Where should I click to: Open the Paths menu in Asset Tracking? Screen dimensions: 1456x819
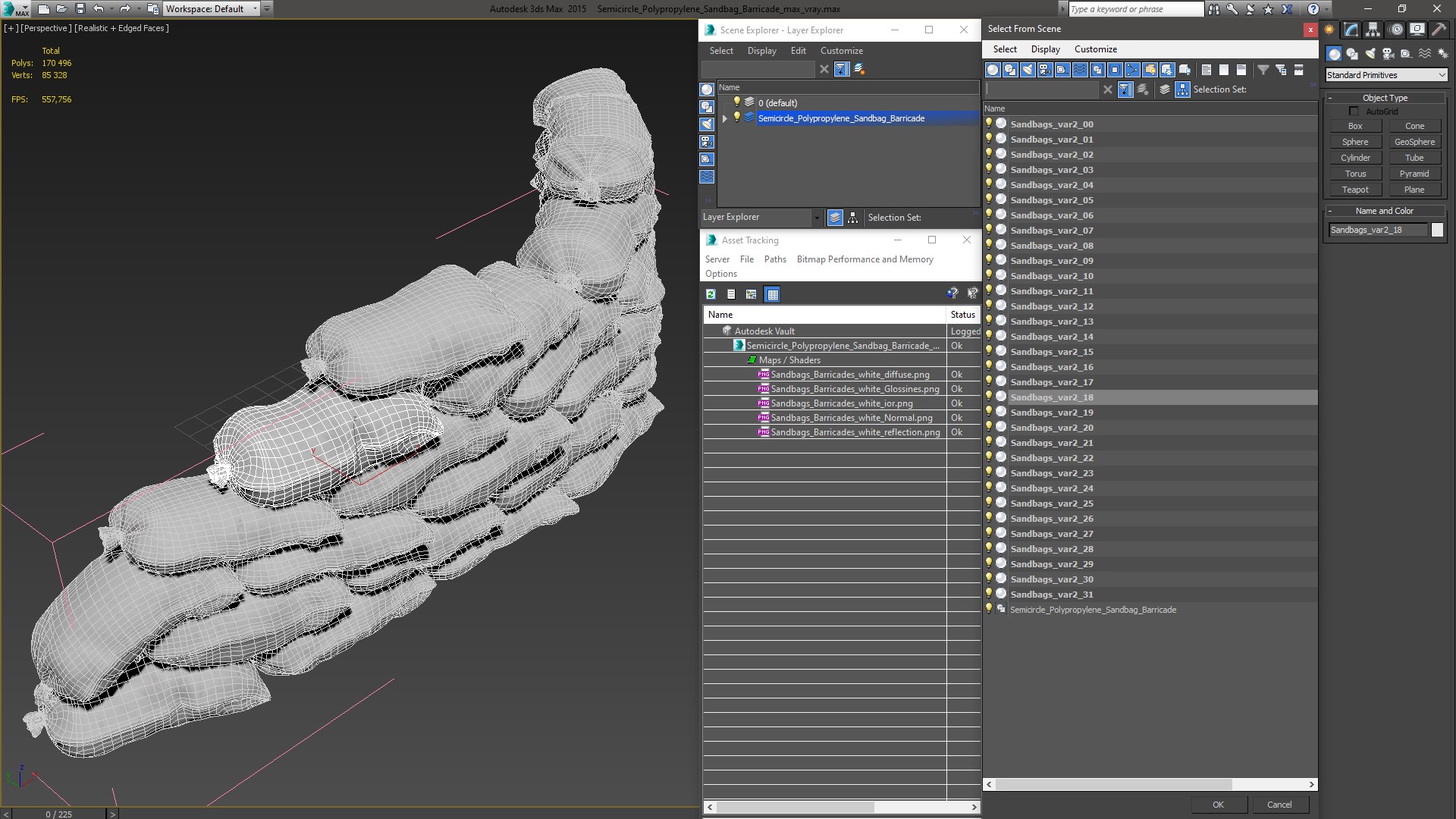tap(775, 259)
